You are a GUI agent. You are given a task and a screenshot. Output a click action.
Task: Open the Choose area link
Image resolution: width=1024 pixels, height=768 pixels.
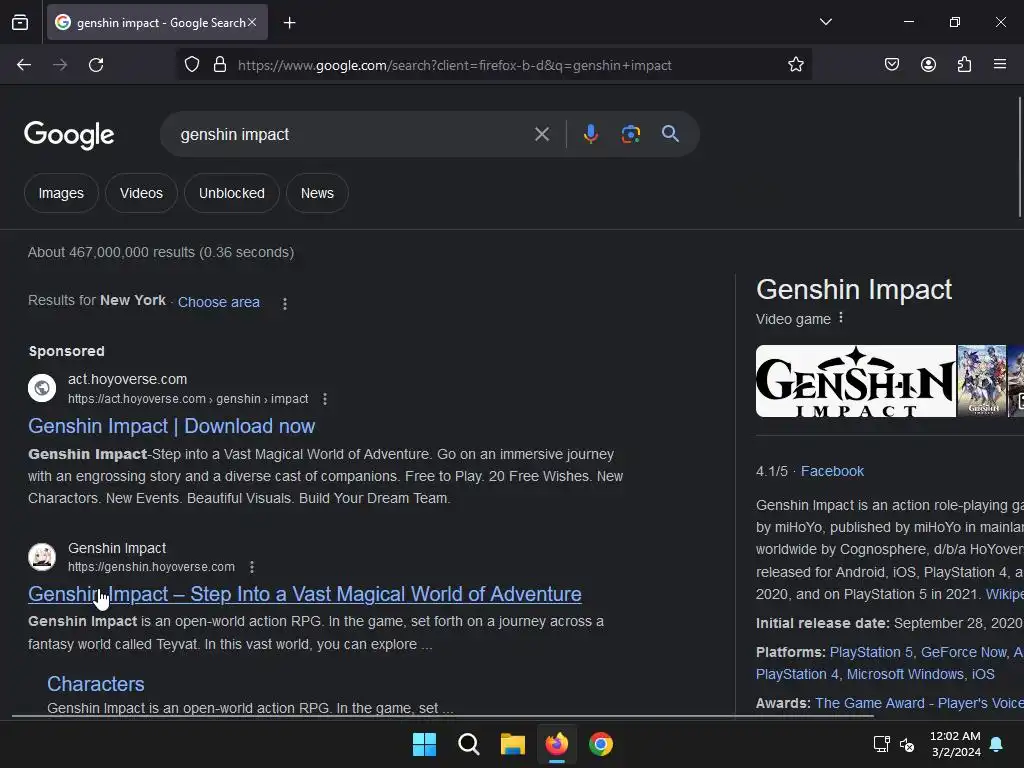(x=219, y=302)
